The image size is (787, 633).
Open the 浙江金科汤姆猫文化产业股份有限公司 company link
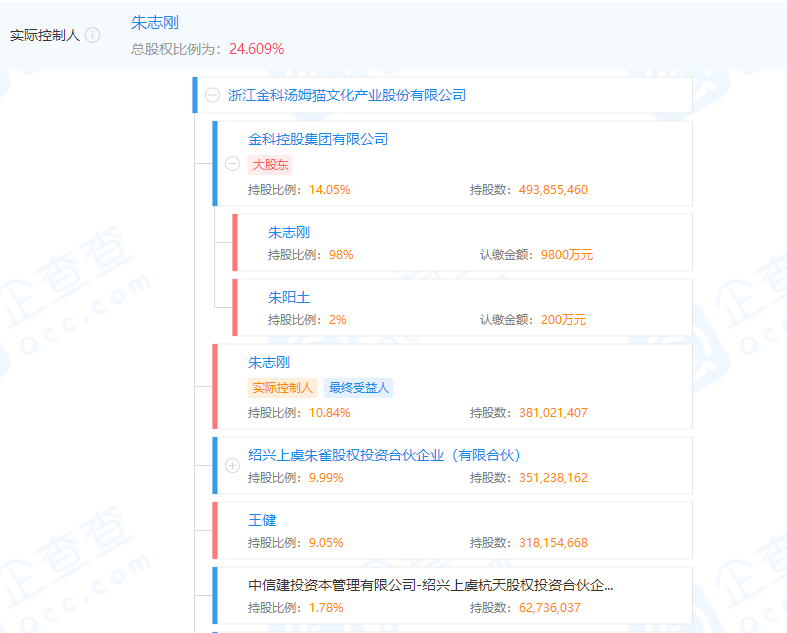tap(346, 95)
